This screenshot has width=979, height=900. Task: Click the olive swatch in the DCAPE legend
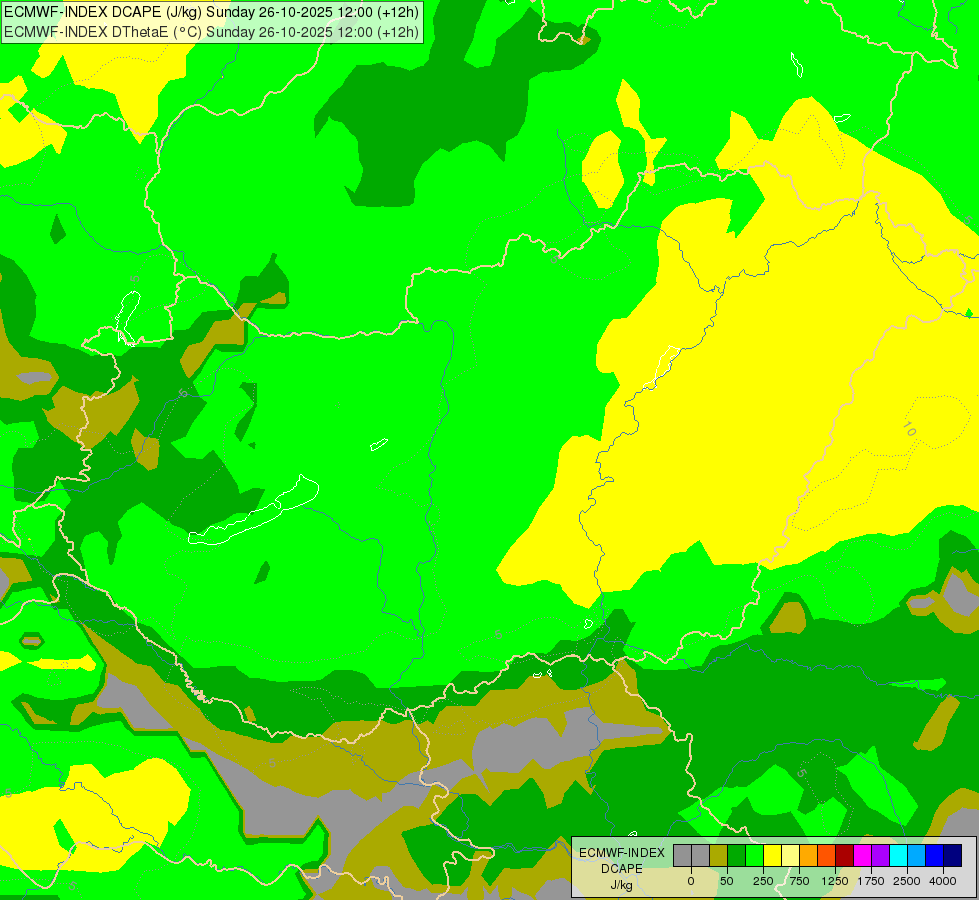[x=719, y=856]
